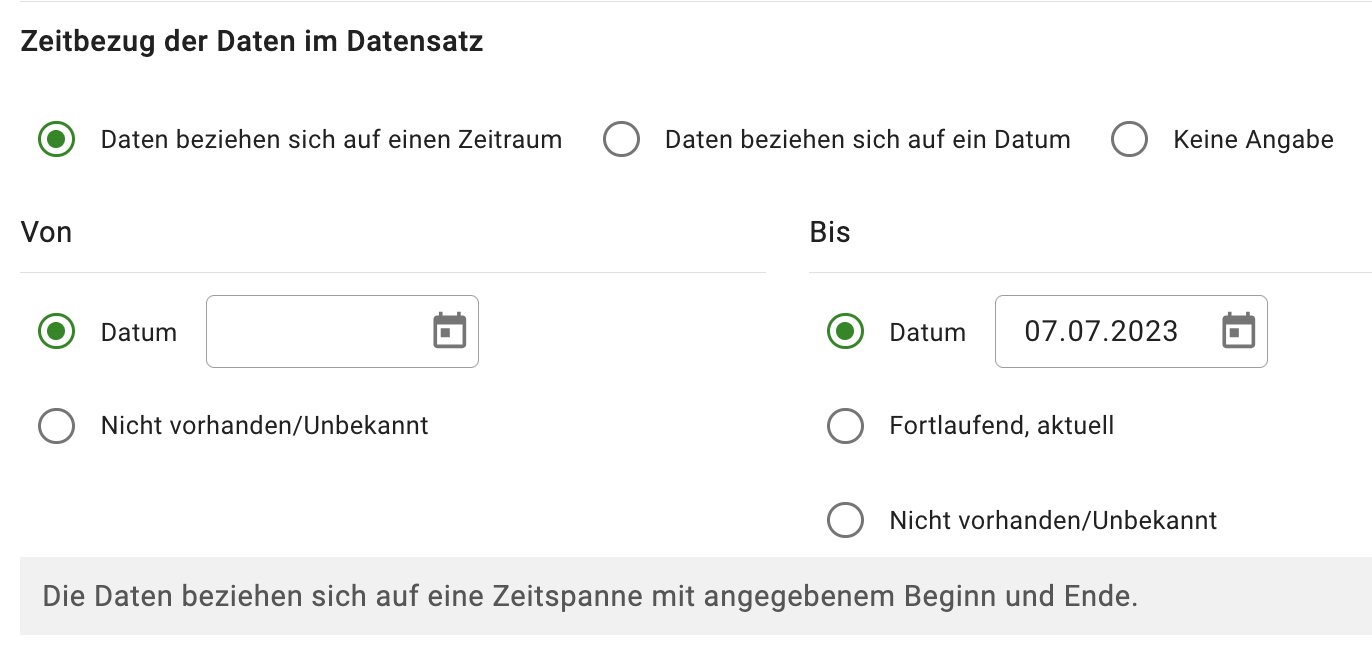Open the calendar picker in the Bis date field
1372x648 pixels.
[1239, 331]
